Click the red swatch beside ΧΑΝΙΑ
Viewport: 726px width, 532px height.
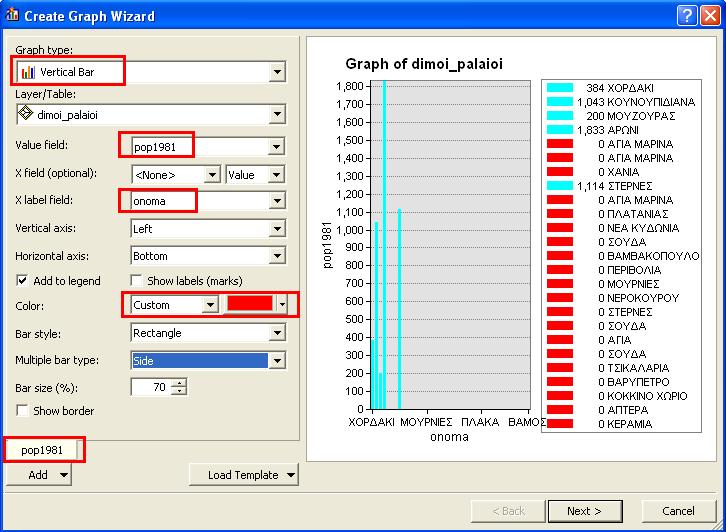560,172
